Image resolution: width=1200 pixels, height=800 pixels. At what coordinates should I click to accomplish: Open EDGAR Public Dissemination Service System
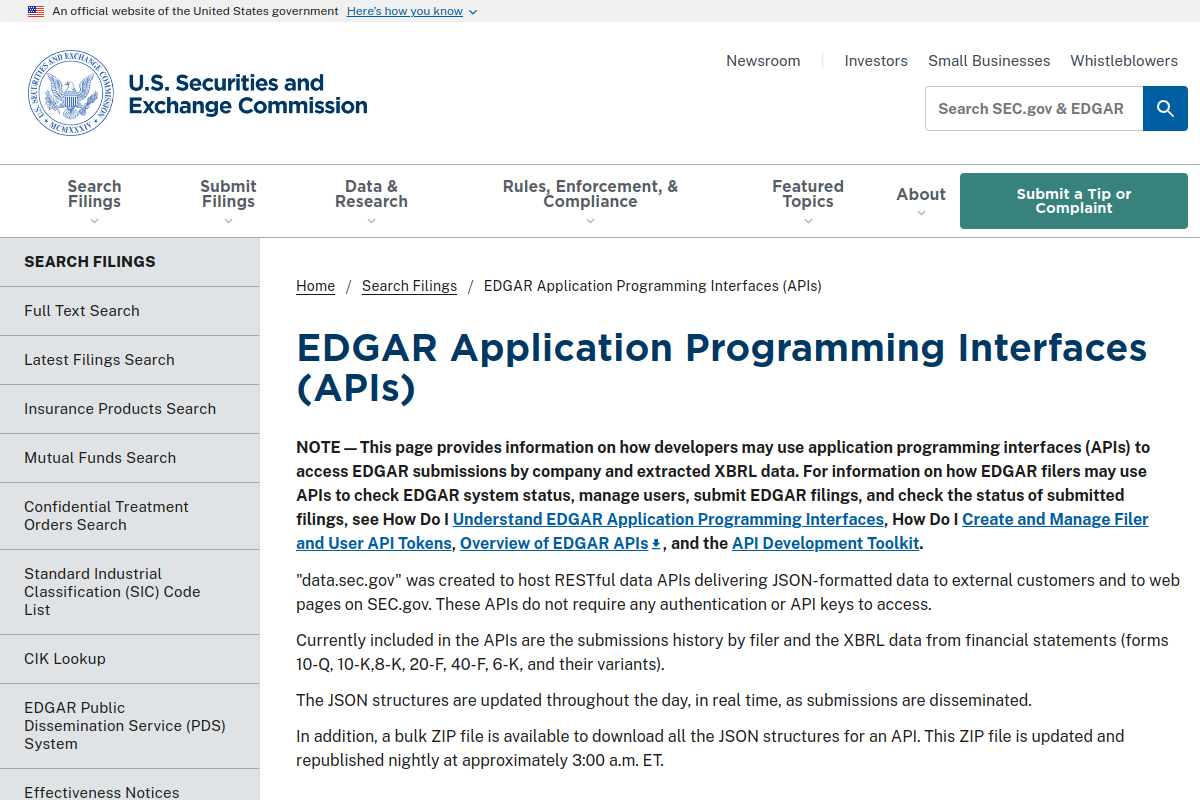coord(130,726)
